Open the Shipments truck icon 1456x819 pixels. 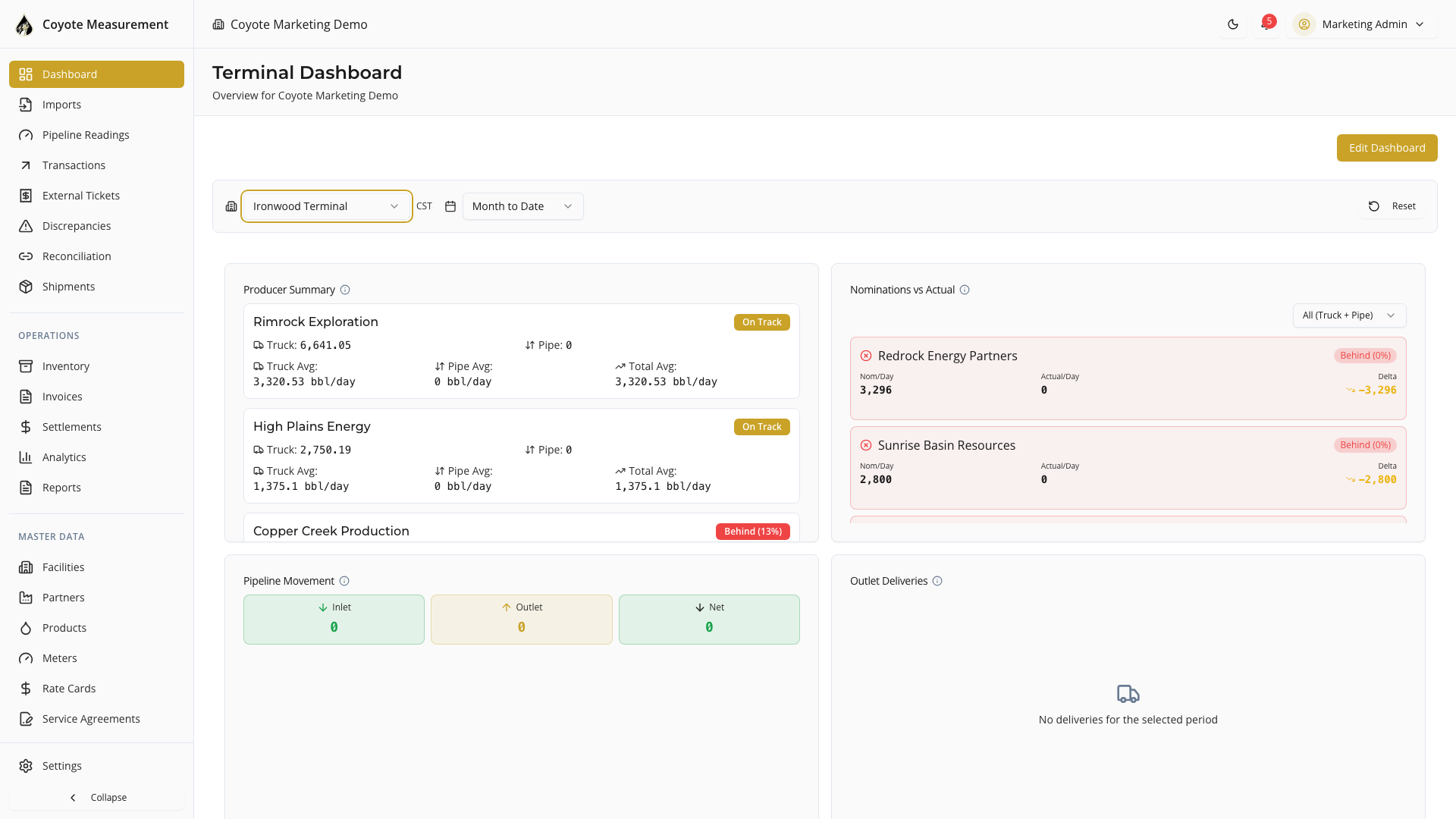click(x=26, y=287)
